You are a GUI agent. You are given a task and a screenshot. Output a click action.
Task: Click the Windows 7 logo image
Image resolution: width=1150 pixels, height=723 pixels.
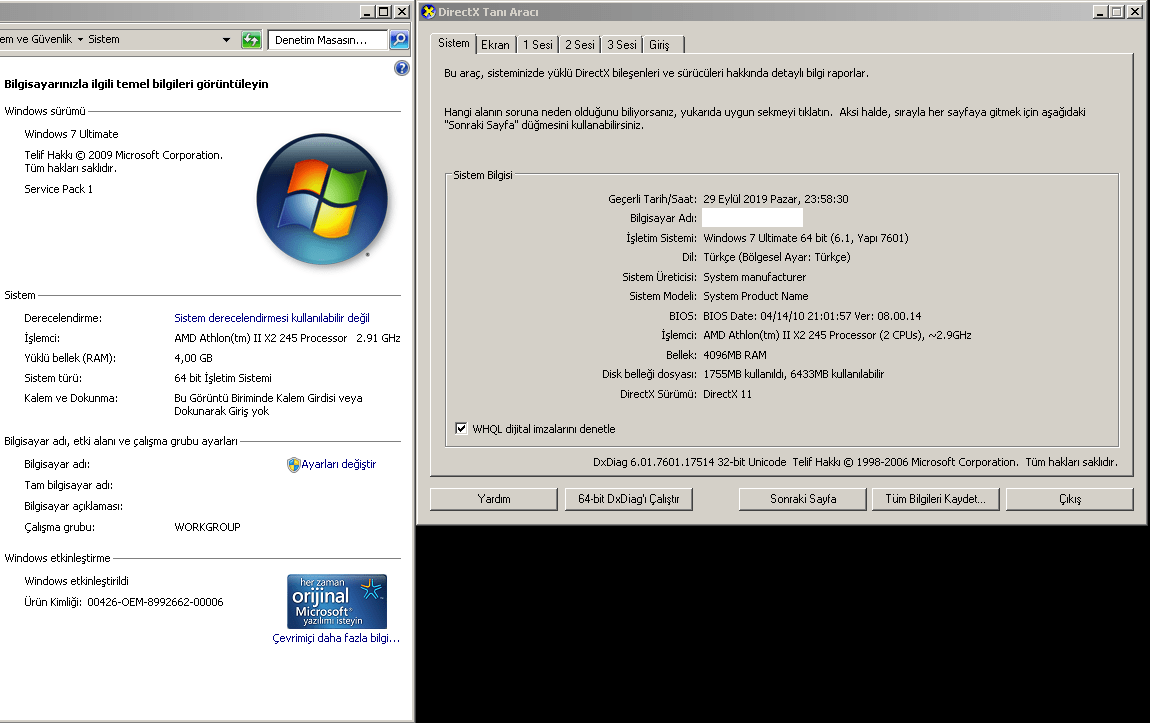(x=322, y=199)
